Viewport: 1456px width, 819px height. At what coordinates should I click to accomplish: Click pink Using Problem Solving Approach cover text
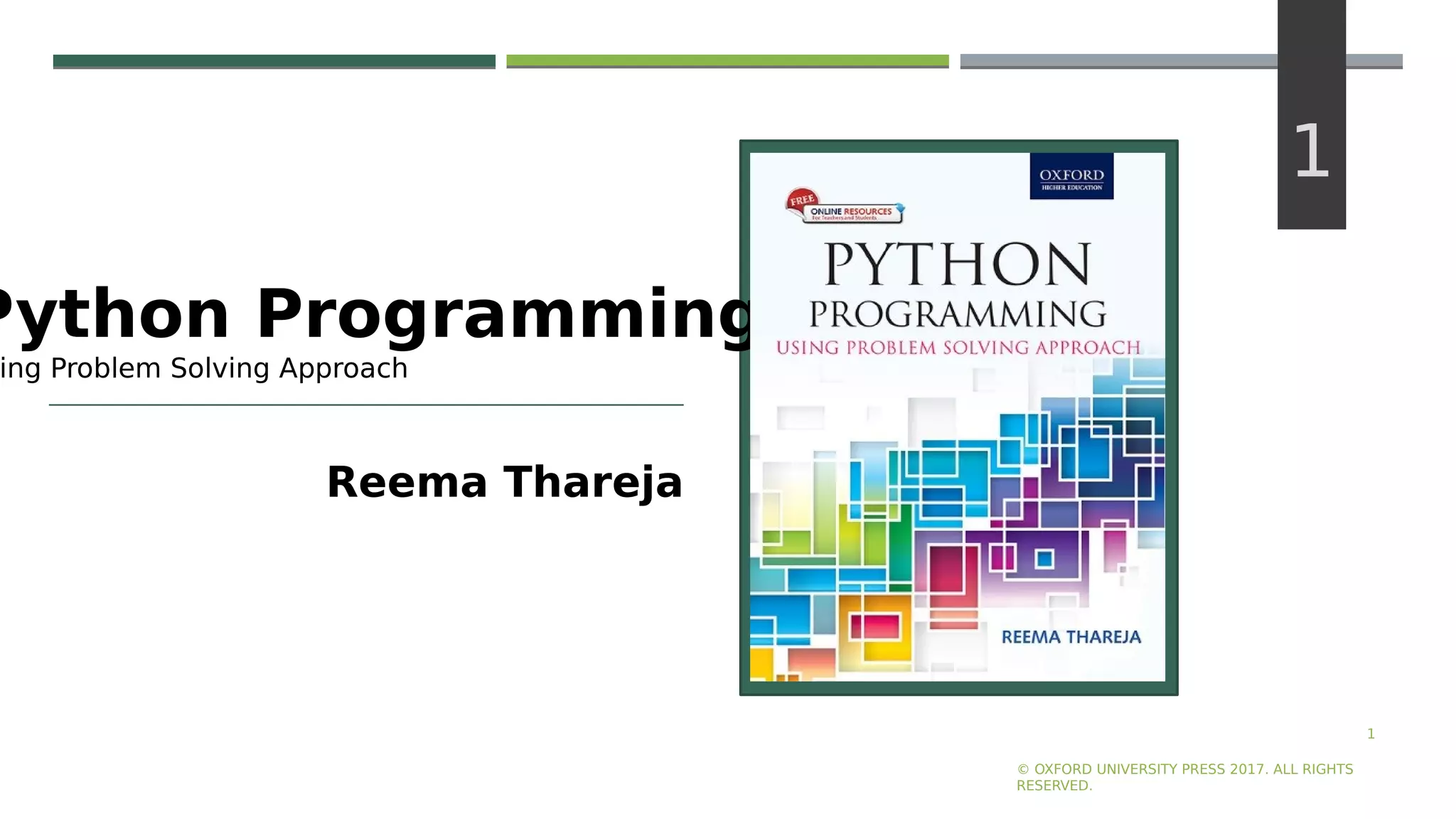click(957, 348)
